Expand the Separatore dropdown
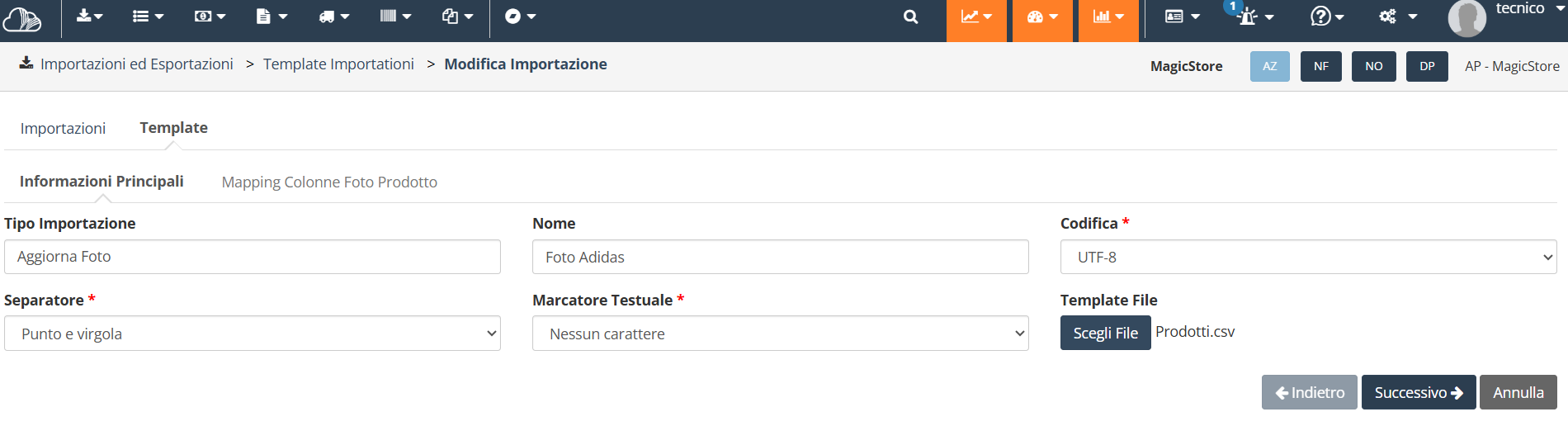The width and height of the screenshot is (1568, 426). tap(253, 334)
